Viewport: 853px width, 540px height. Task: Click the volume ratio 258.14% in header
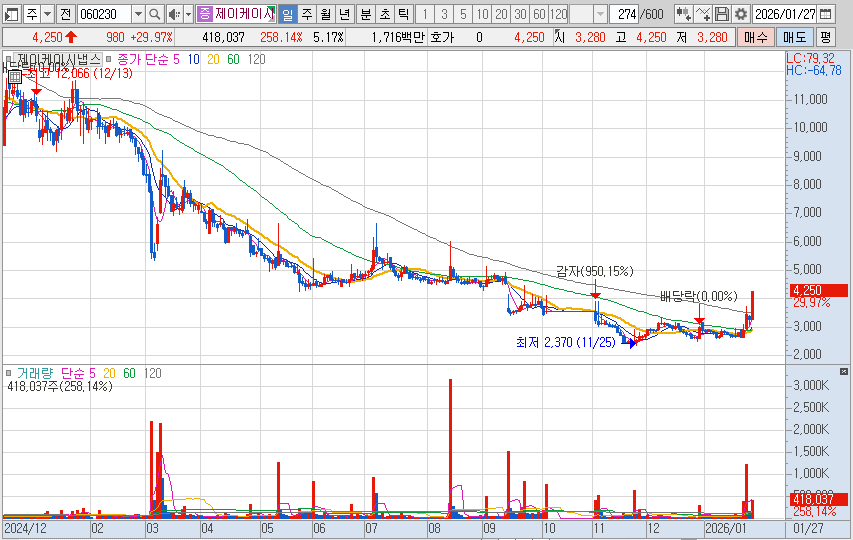pyautogui.click(x=281, y=38)
